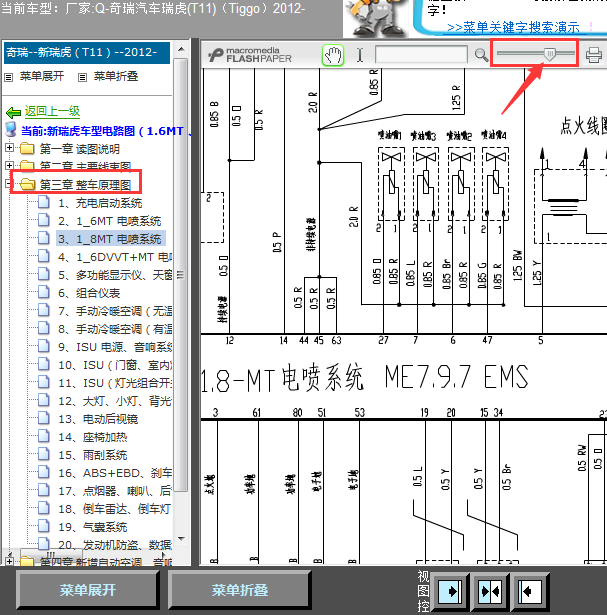Select the FlashPaper text selection tool
Viewport: 607px width, 615px height.
[360, 55]
